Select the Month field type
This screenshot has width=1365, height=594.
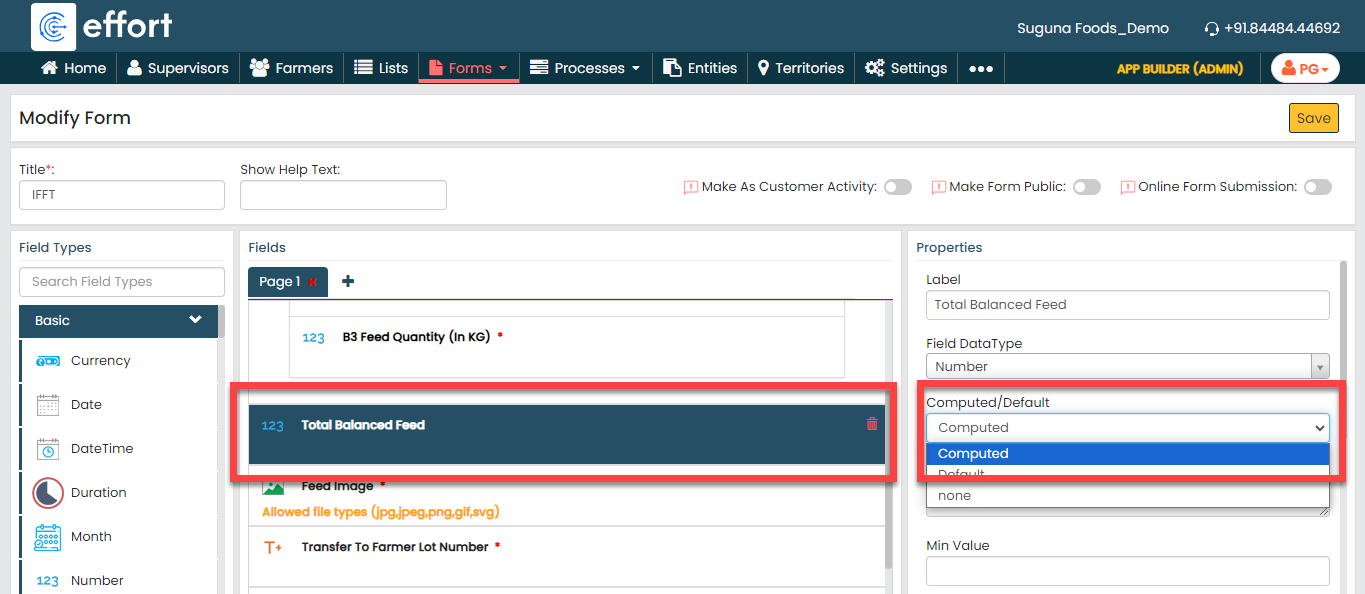(91, 537)
